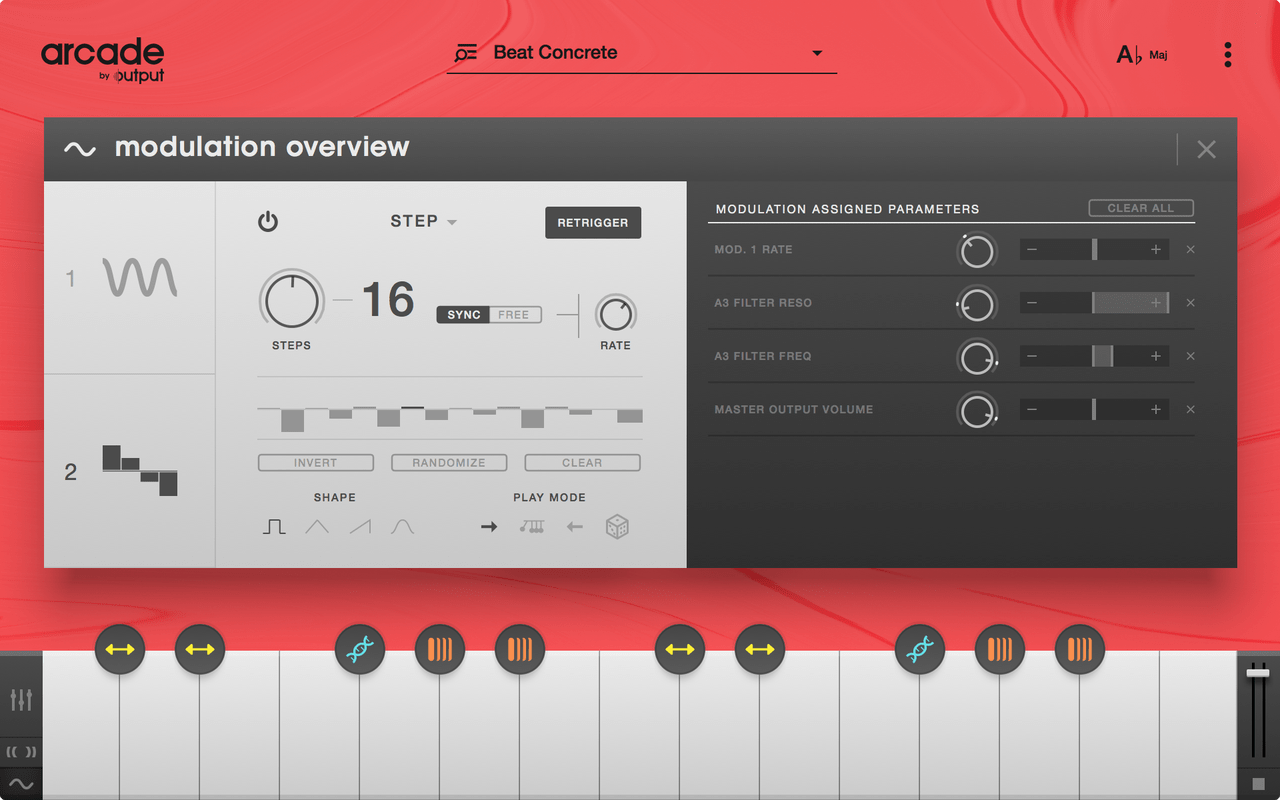The image size is (1280, 800).
Task: Set play mode to pendulum
Action: tap(531, 527)
